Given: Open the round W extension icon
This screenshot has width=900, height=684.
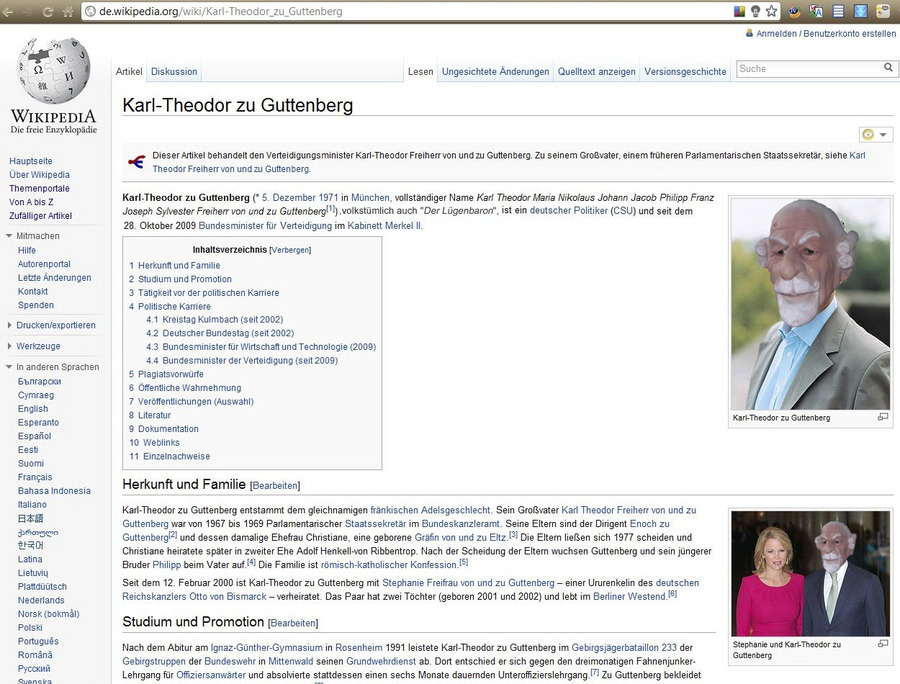Looking at the screenshot, I should (x=794, y=11).
